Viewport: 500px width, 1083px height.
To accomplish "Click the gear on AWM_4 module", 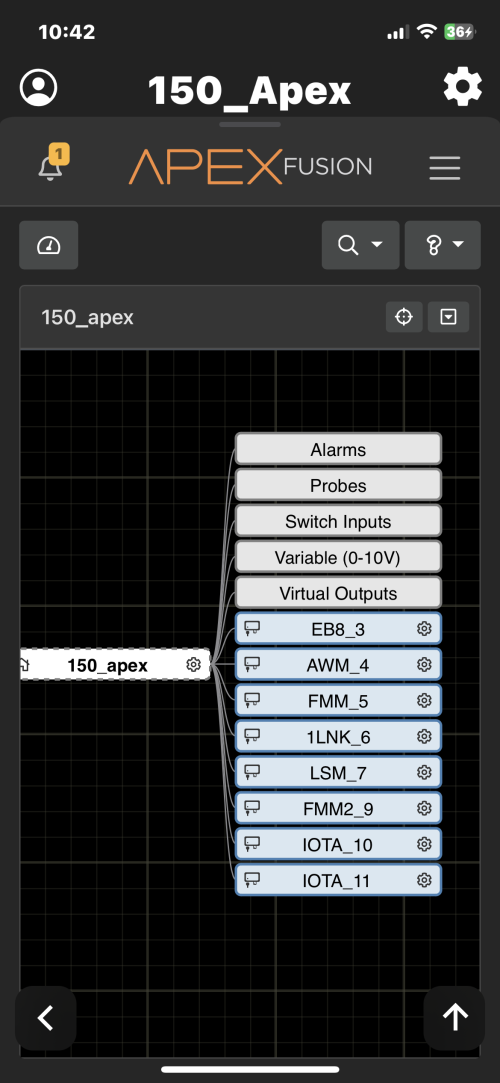I will (x=424, y=664).
